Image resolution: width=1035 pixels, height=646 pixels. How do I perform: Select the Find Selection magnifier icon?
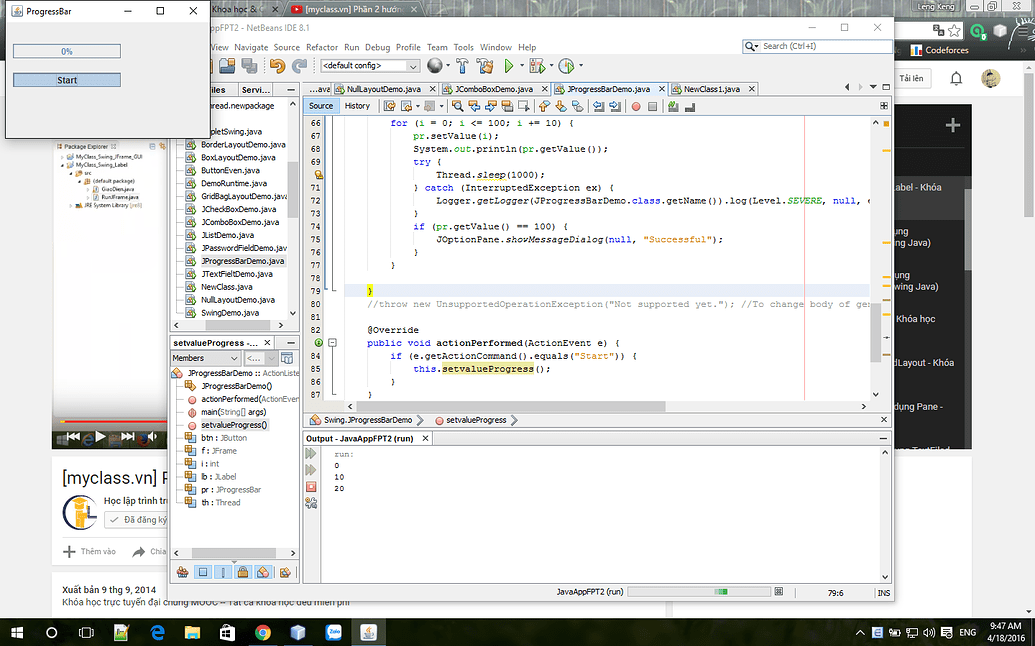[458, 105]
